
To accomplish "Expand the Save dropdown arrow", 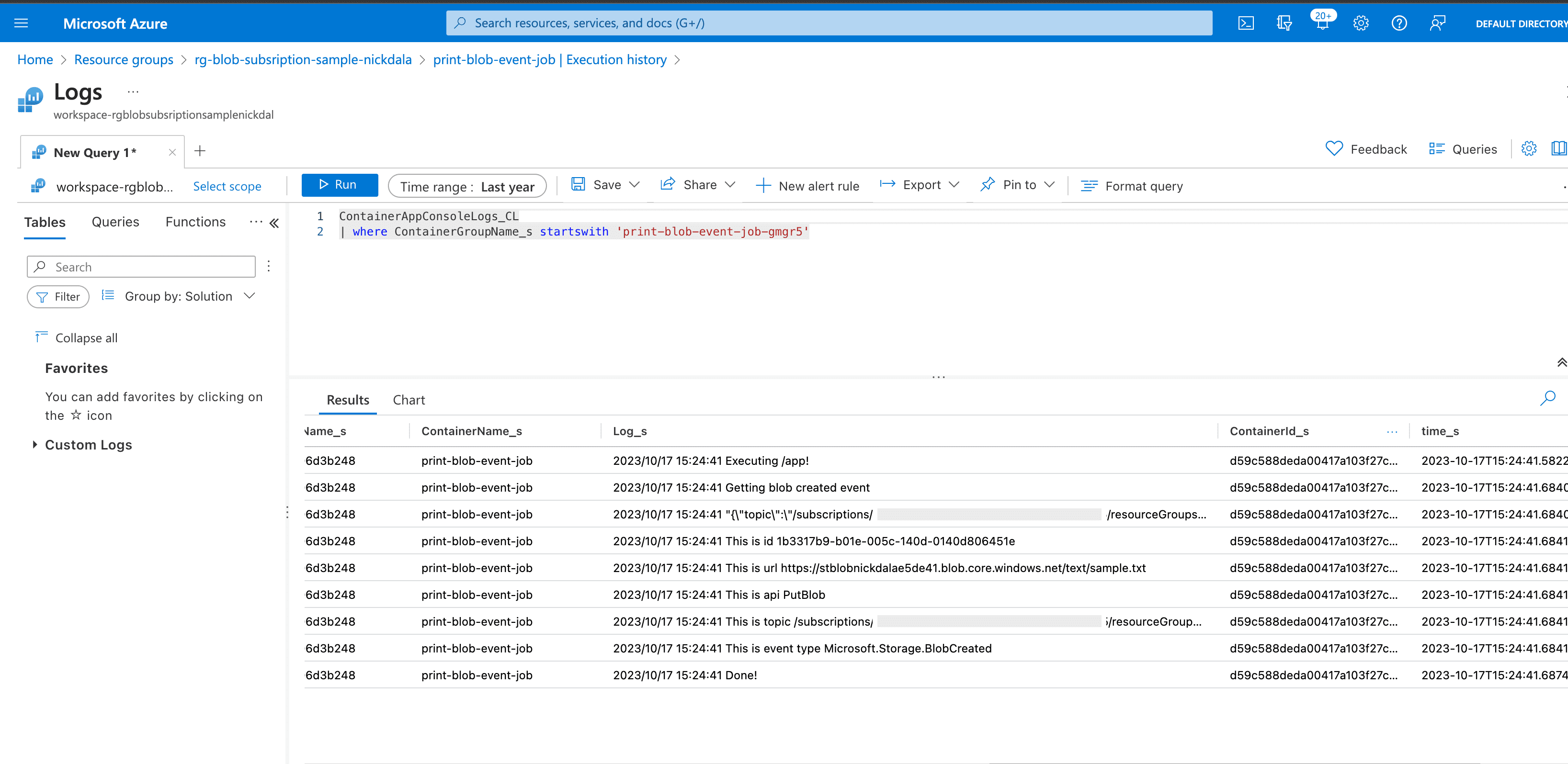I will point(634,184).
